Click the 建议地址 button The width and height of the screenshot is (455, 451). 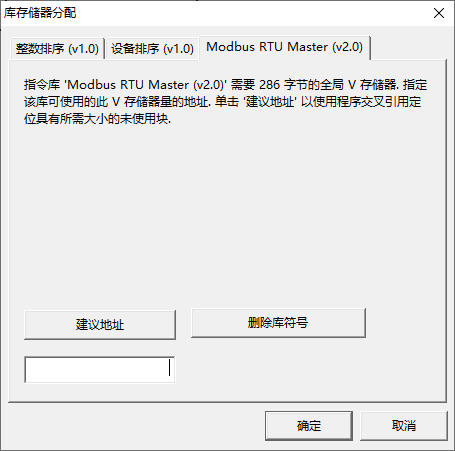click(100, 325)
